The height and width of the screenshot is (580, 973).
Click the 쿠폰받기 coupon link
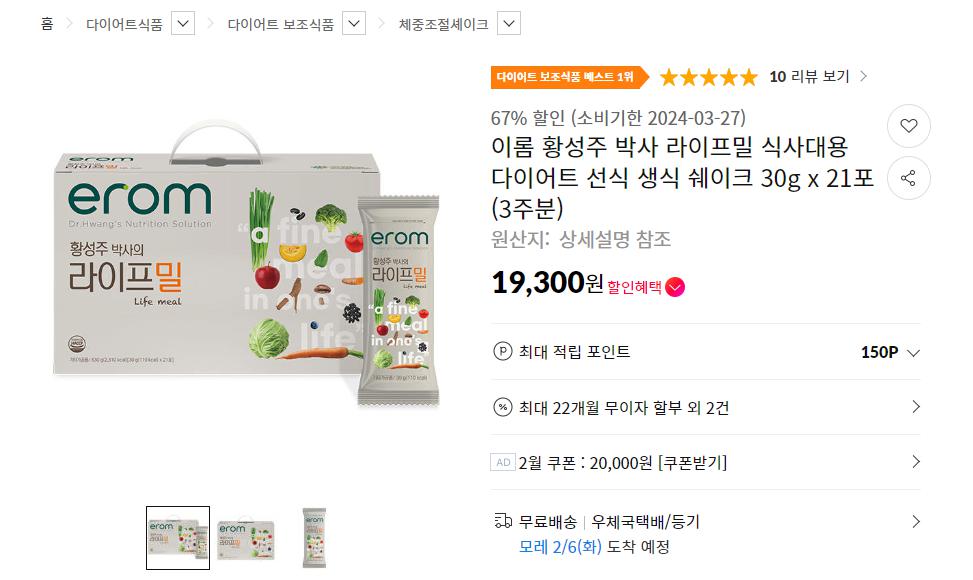pyautogui.click(x=692, y=462)
